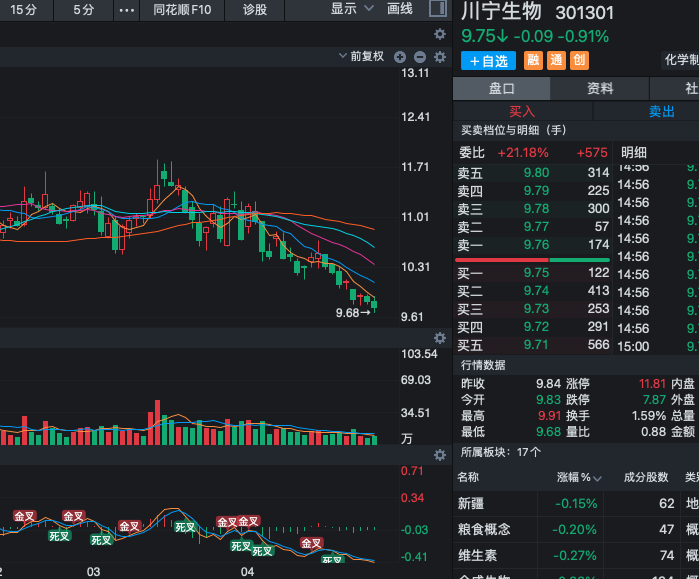Click the 名称 column header
Viewport: 699px width, 579px height.
coord(468,477)
